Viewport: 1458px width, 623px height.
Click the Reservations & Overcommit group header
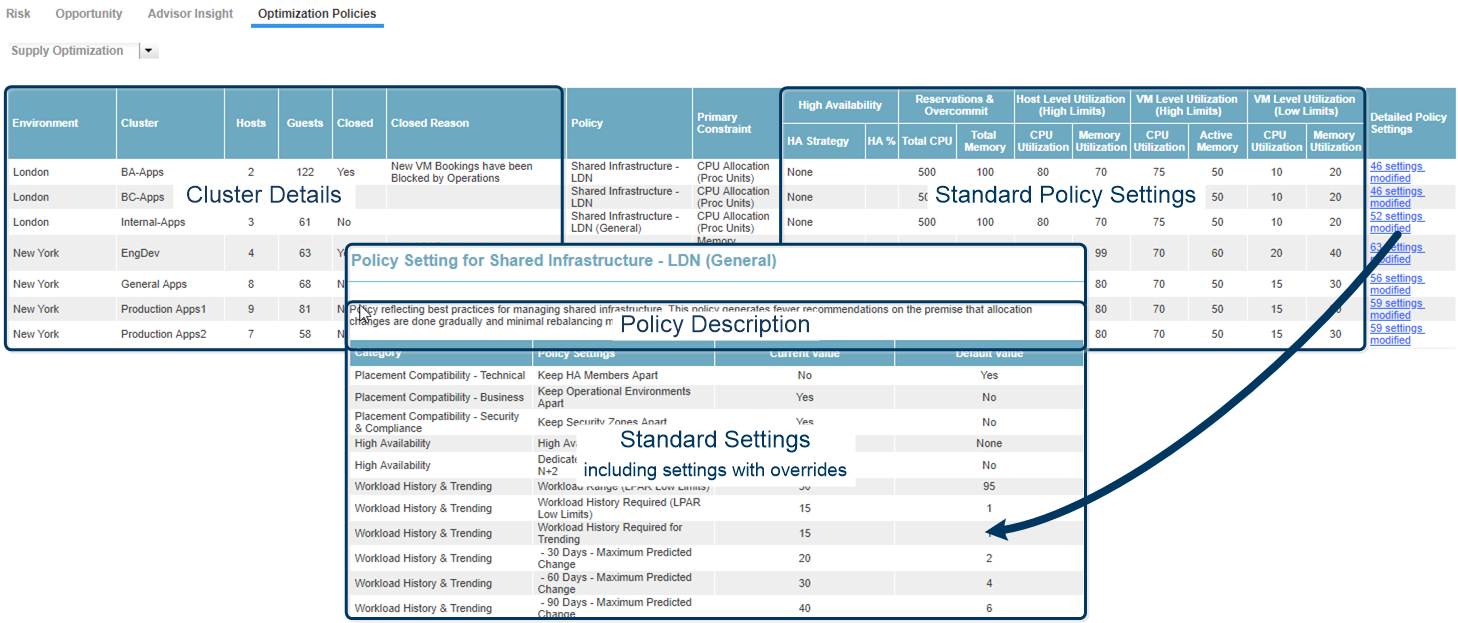coord(955,105)
